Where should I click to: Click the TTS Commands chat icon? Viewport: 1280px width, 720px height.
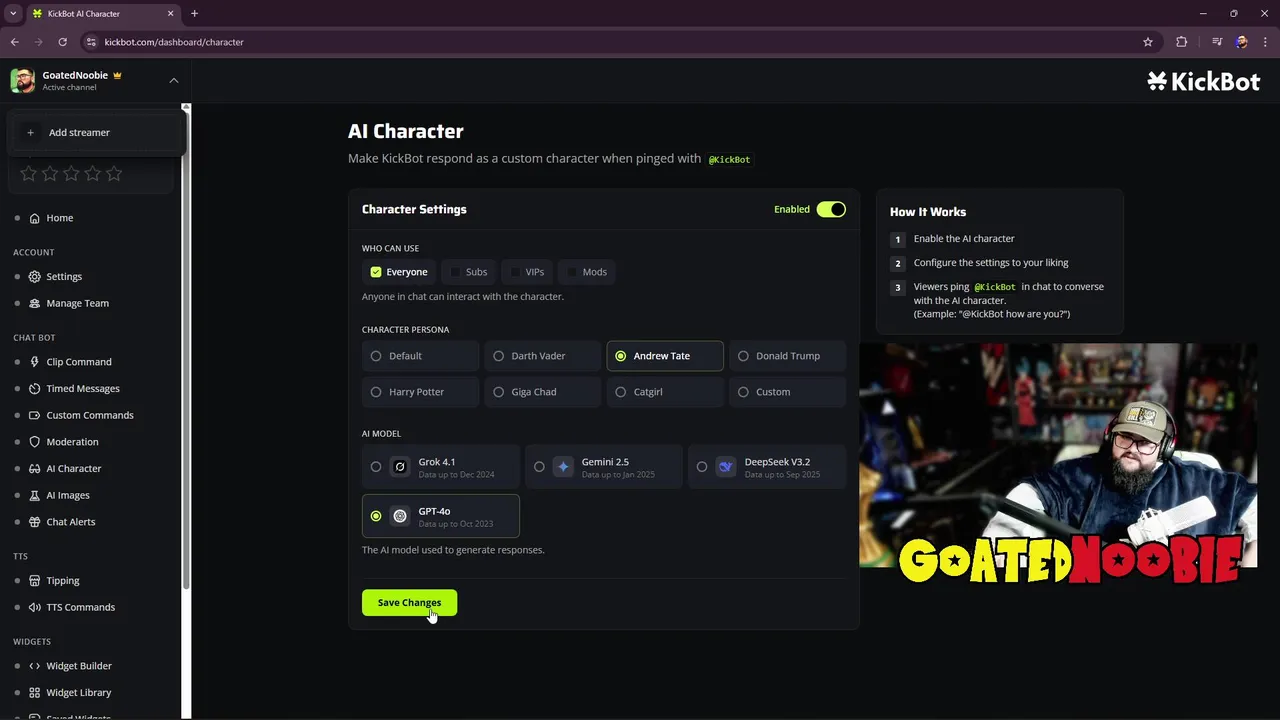tap(35, 607)
